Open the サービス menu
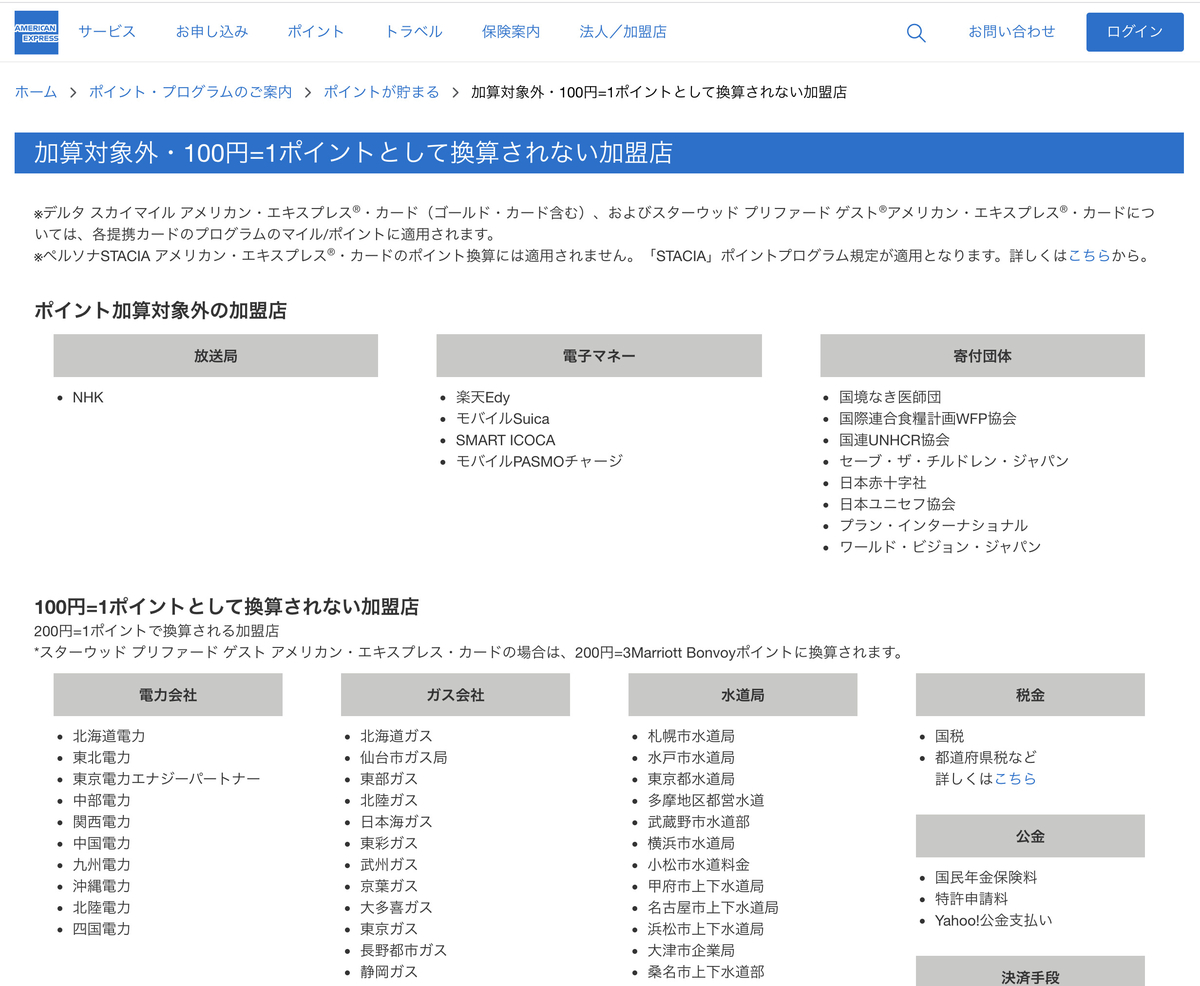 click(107, 32)
